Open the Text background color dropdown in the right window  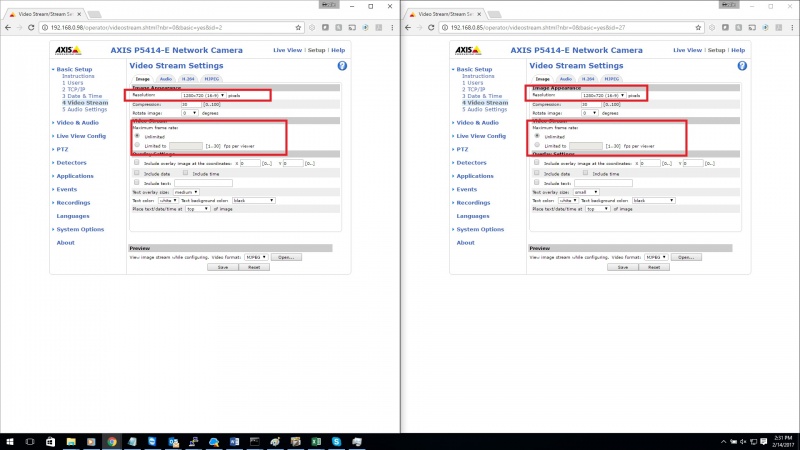(x=654, y=201)
